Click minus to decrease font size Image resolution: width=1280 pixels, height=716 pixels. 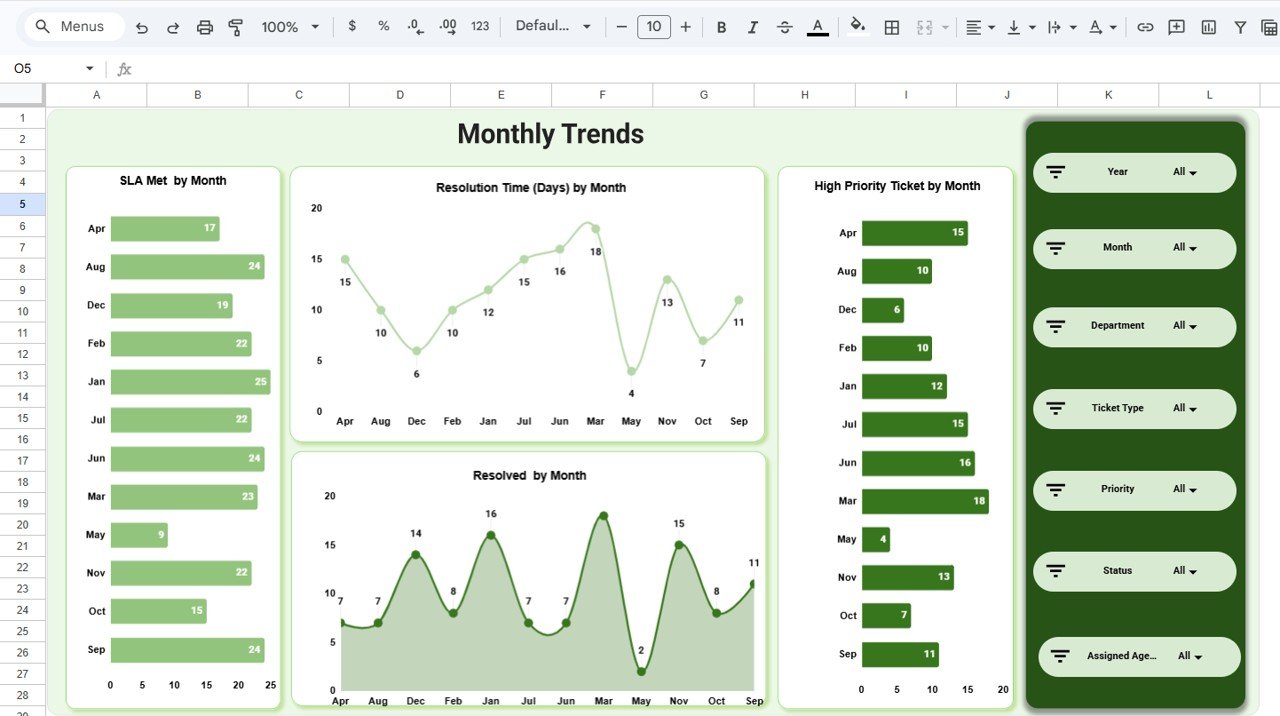622,27
